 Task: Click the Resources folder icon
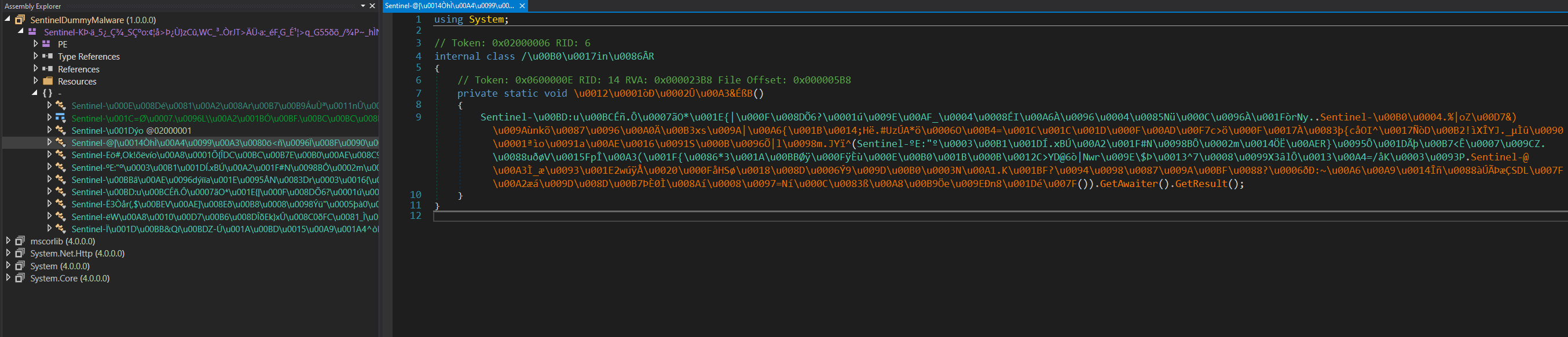click(x=48, y=81)
